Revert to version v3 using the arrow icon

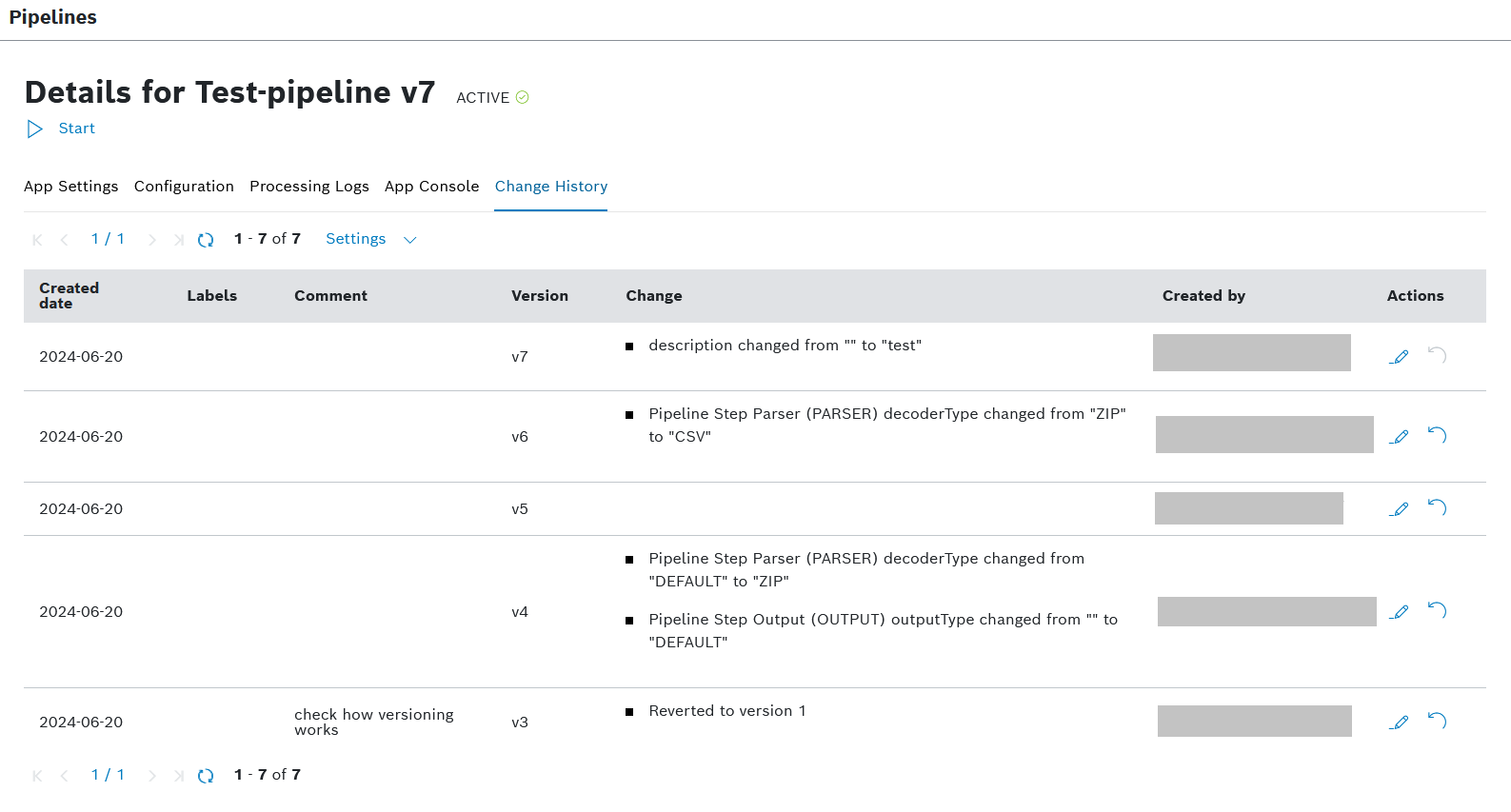tap(1437, 721)
